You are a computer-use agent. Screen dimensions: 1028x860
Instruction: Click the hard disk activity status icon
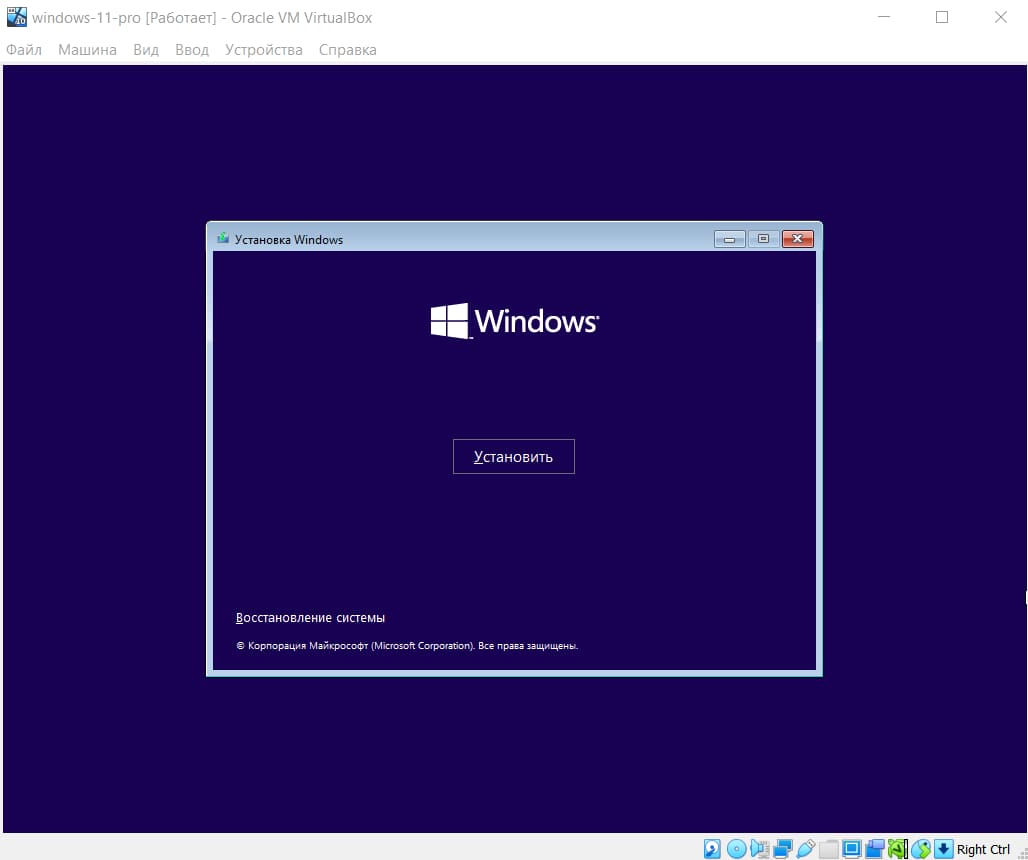tap(712, 849)
